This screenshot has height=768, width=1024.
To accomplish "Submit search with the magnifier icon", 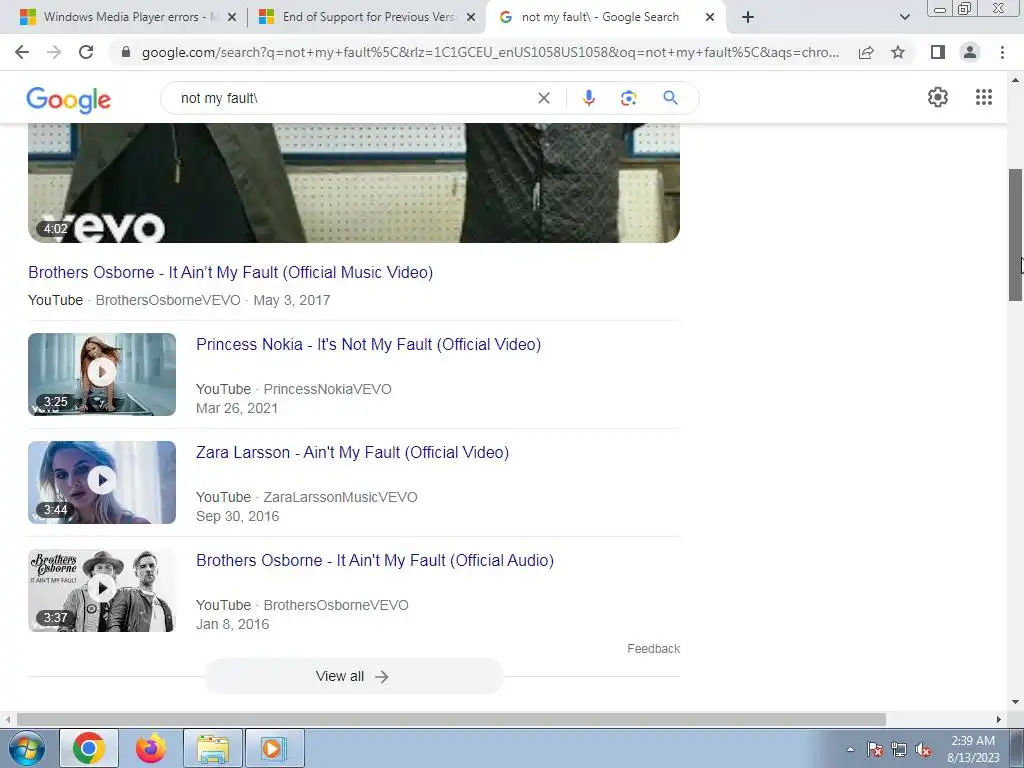I will click(x=670, y=98).
